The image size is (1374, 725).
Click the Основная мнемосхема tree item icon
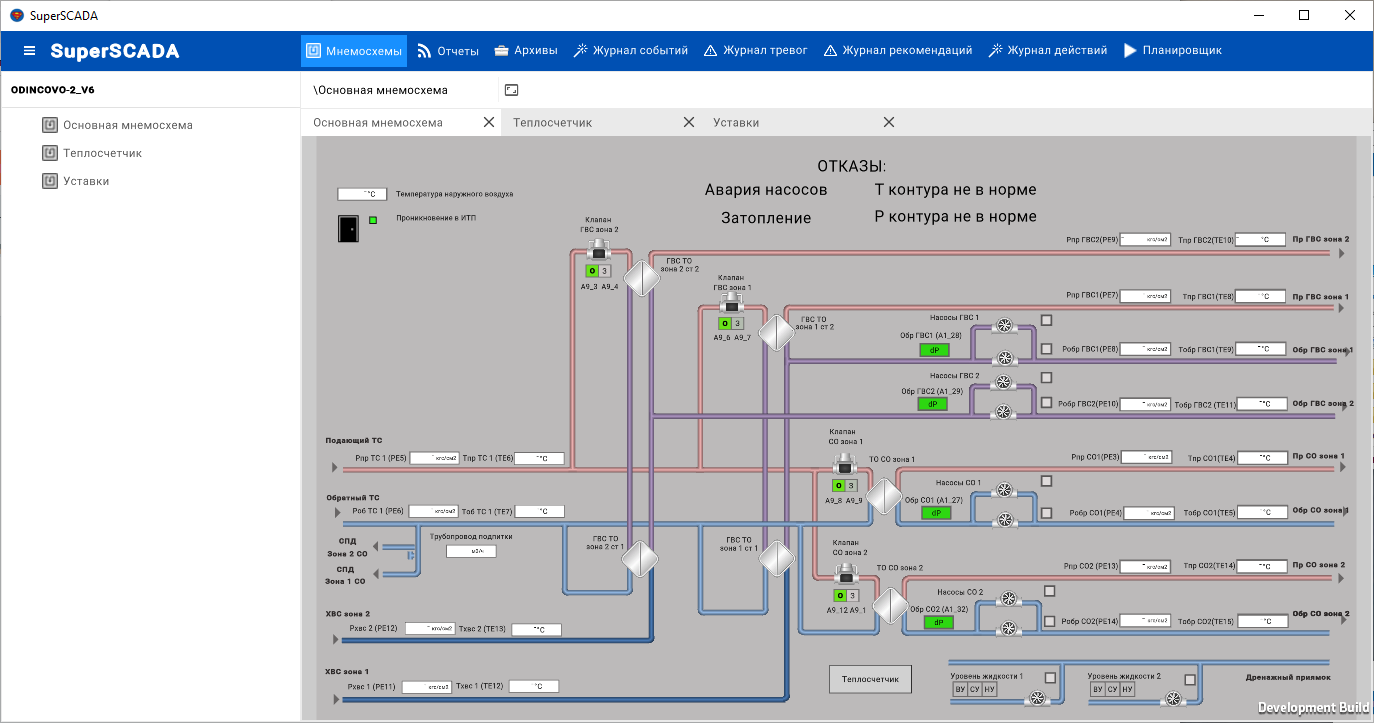[50, 125]
